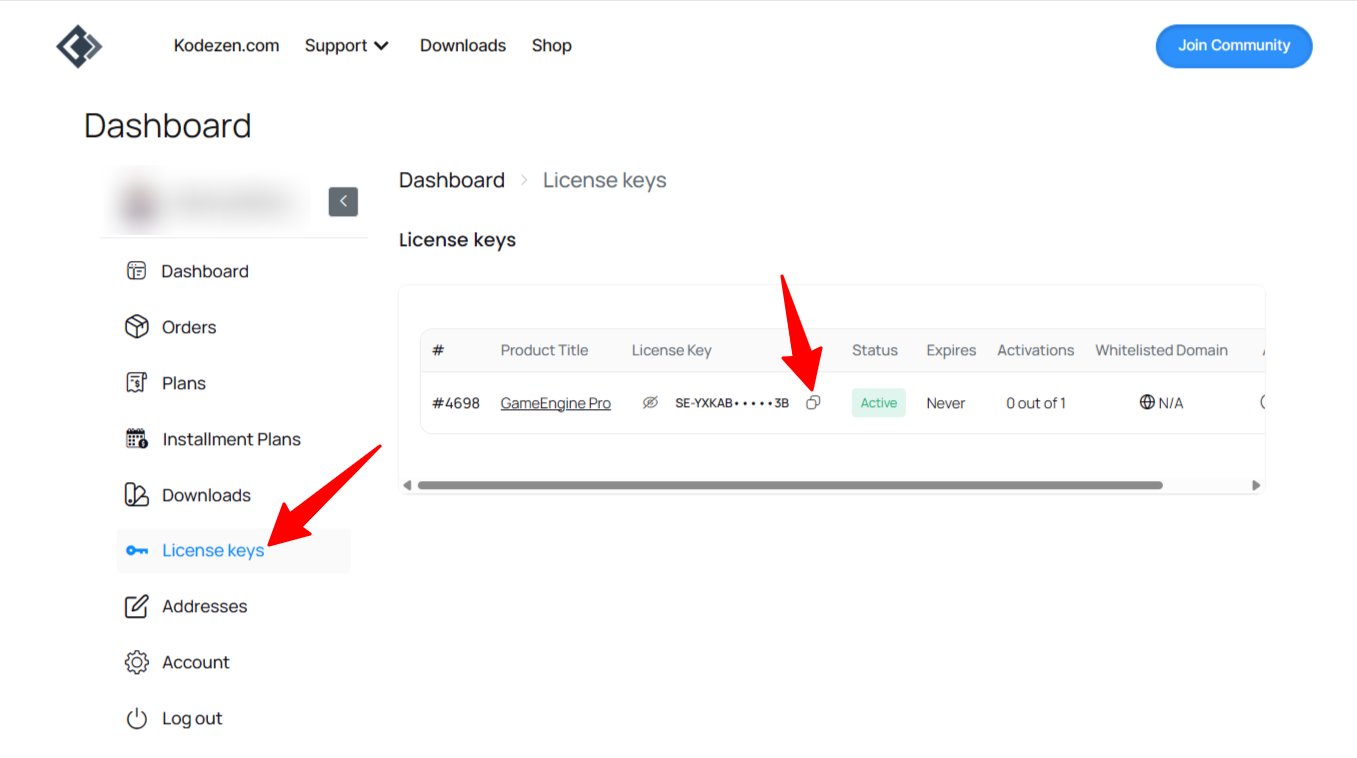Click the Installment Plans calendar icon

click(x=137, y=439)
